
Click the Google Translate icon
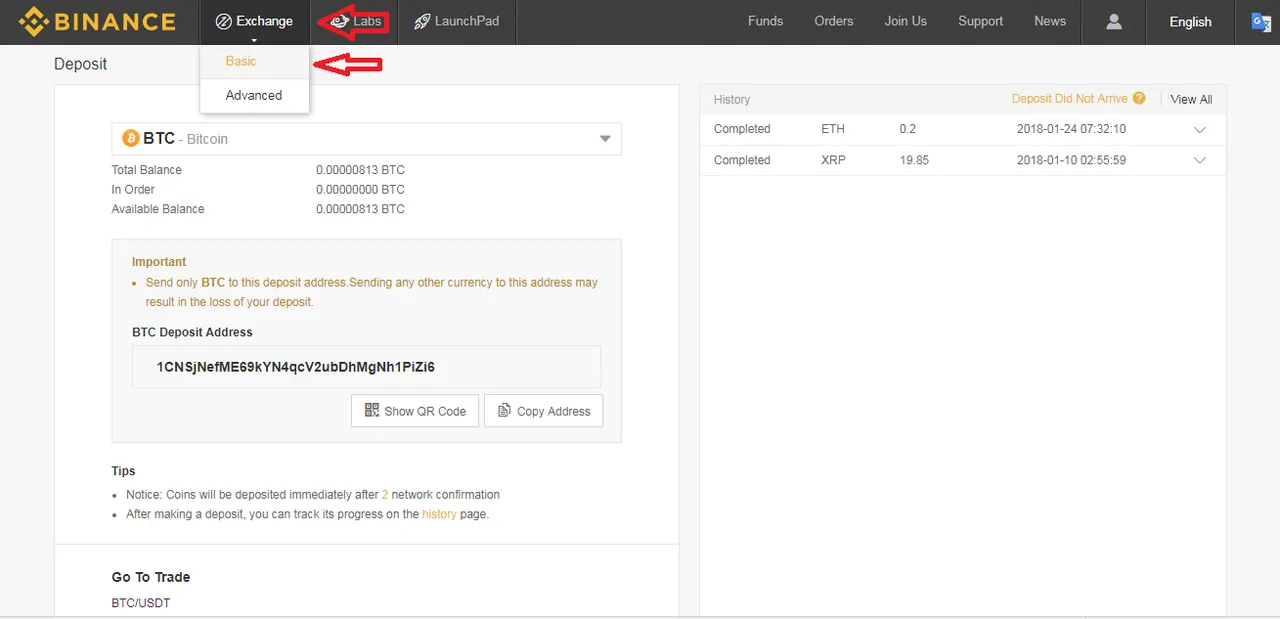pyautogui.click(x=1261, y=21)
